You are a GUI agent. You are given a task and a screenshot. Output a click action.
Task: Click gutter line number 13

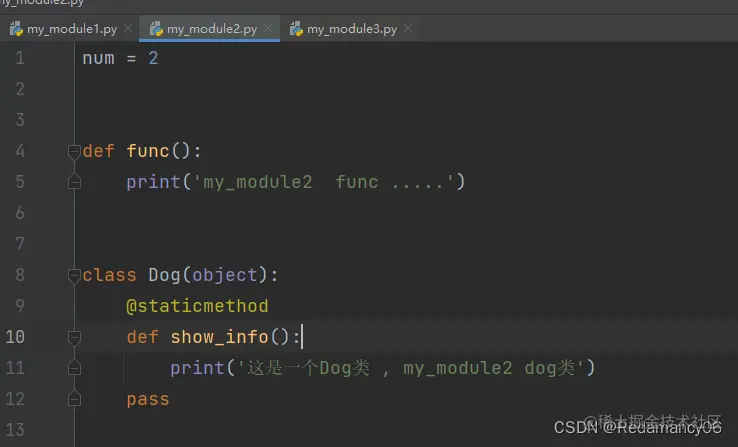tap(15, 430)
